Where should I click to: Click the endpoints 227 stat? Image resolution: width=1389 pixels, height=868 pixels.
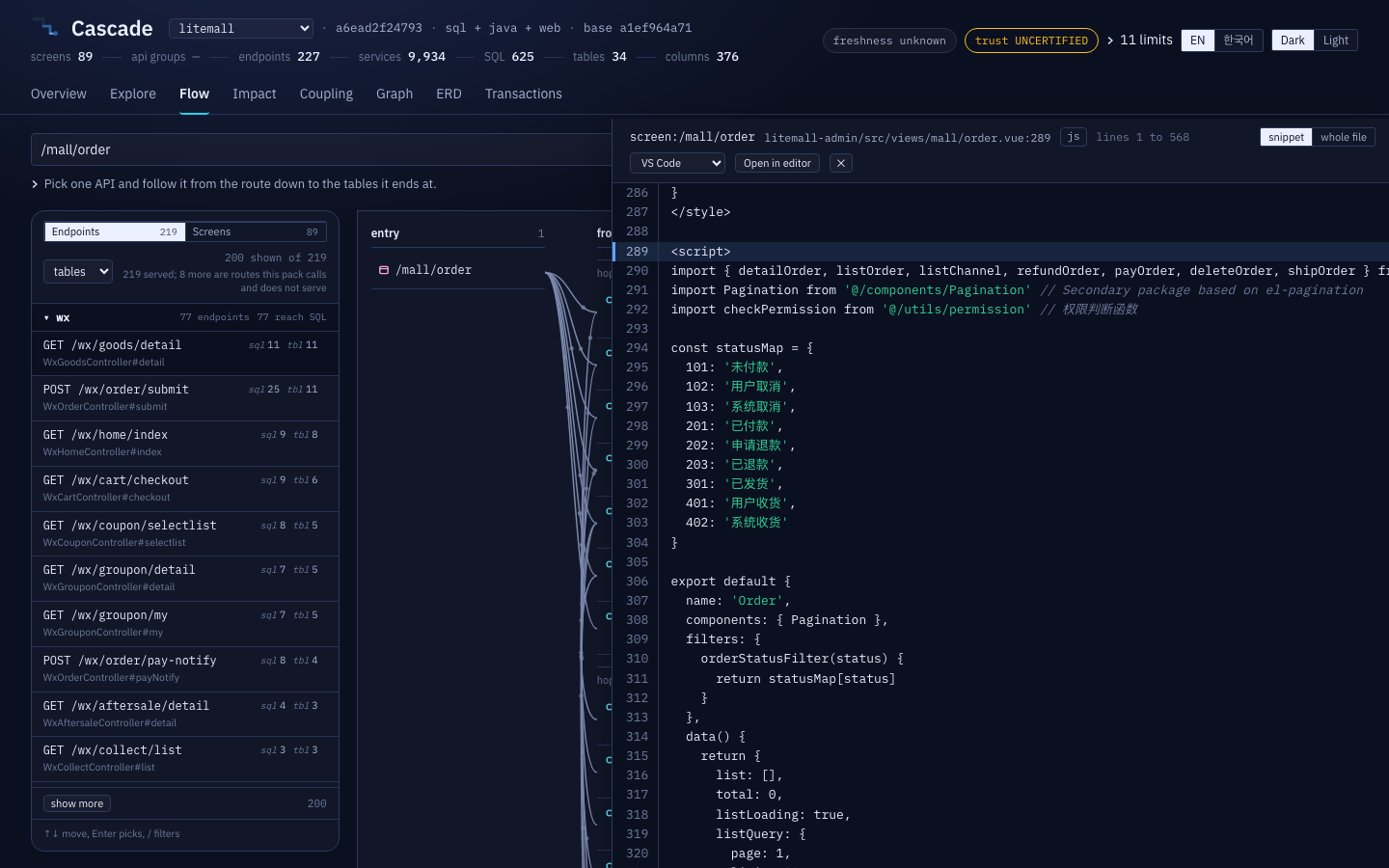[x=279, y=57]
